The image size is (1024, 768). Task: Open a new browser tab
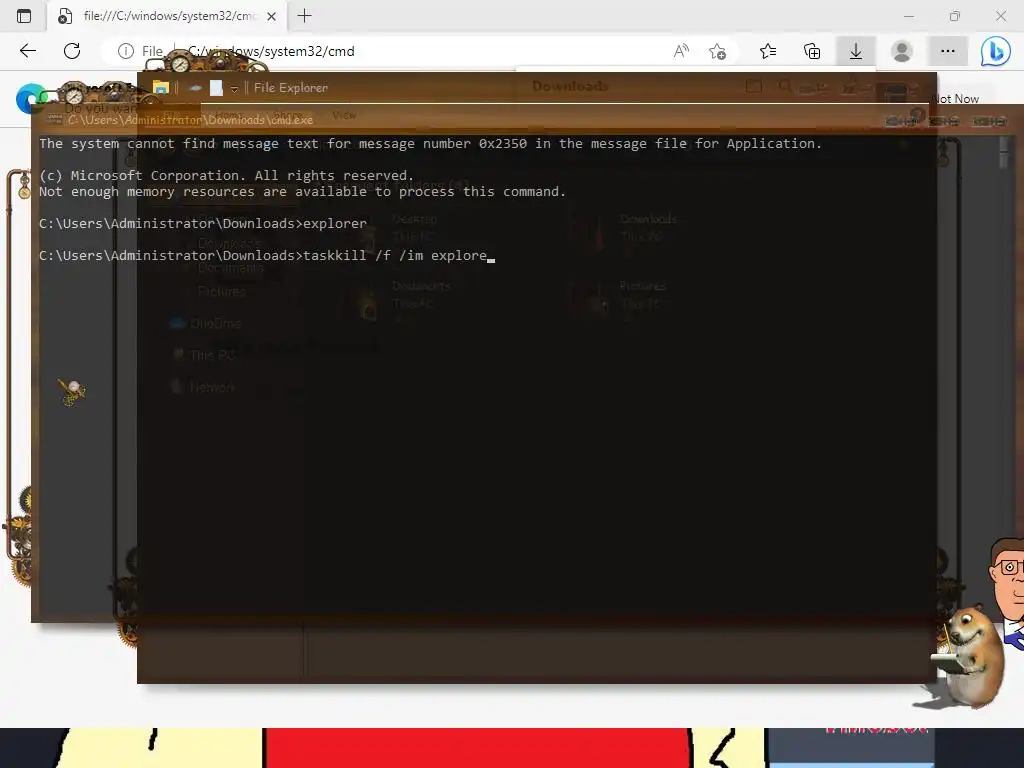(304, 16)
